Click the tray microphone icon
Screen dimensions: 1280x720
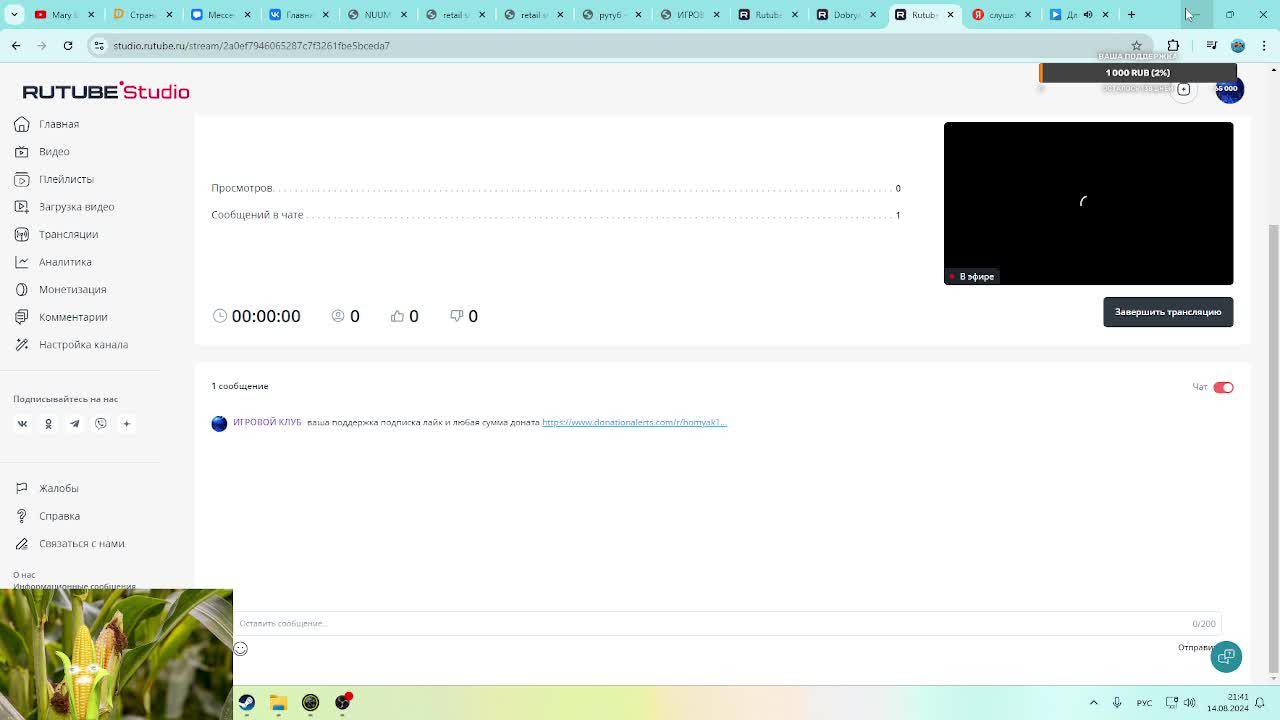coord(1117,703)
